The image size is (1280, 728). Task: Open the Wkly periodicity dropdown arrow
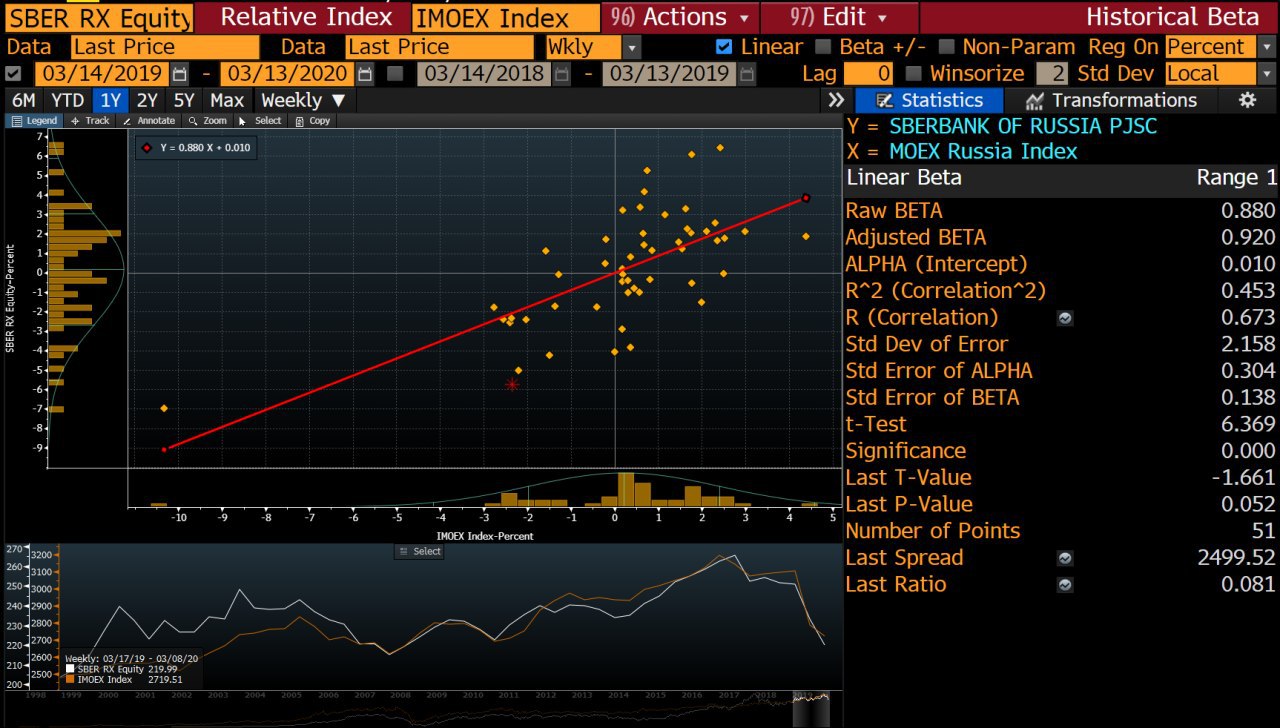point(632,47)
